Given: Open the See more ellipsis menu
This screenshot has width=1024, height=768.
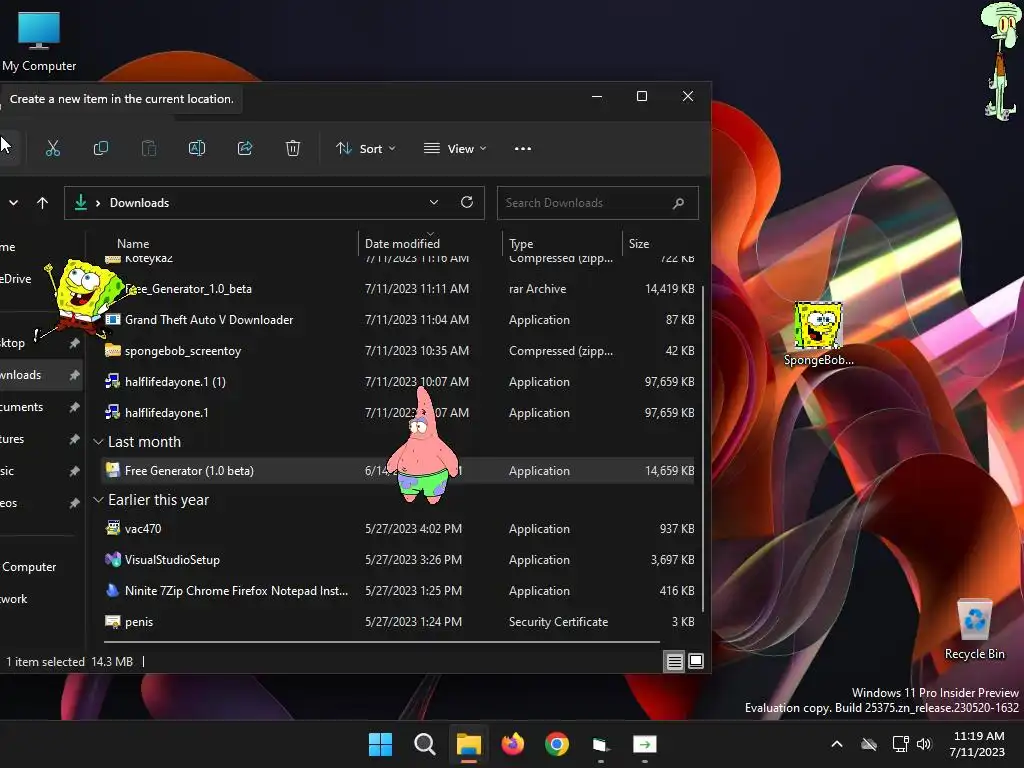Looking at the screenshot, I should (522, 149).
